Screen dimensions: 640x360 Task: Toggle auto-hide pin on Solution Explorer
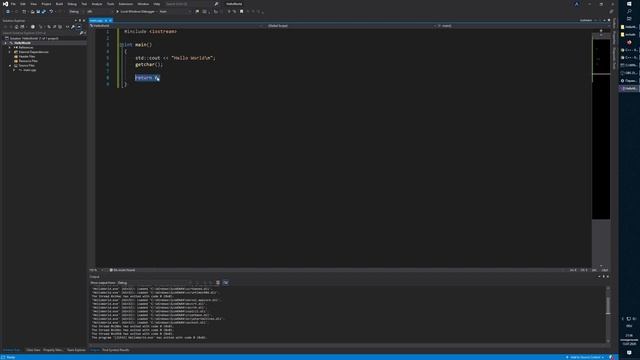(x=80, y=20)
